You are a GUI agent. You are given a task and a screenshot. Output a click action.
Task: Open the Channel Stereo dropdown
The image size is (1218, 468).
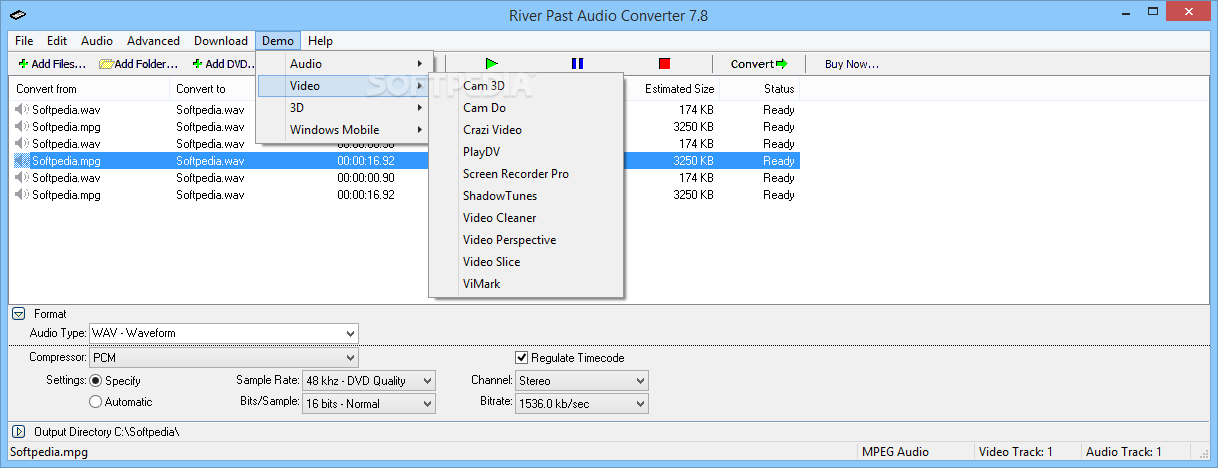tap(582, 381)
